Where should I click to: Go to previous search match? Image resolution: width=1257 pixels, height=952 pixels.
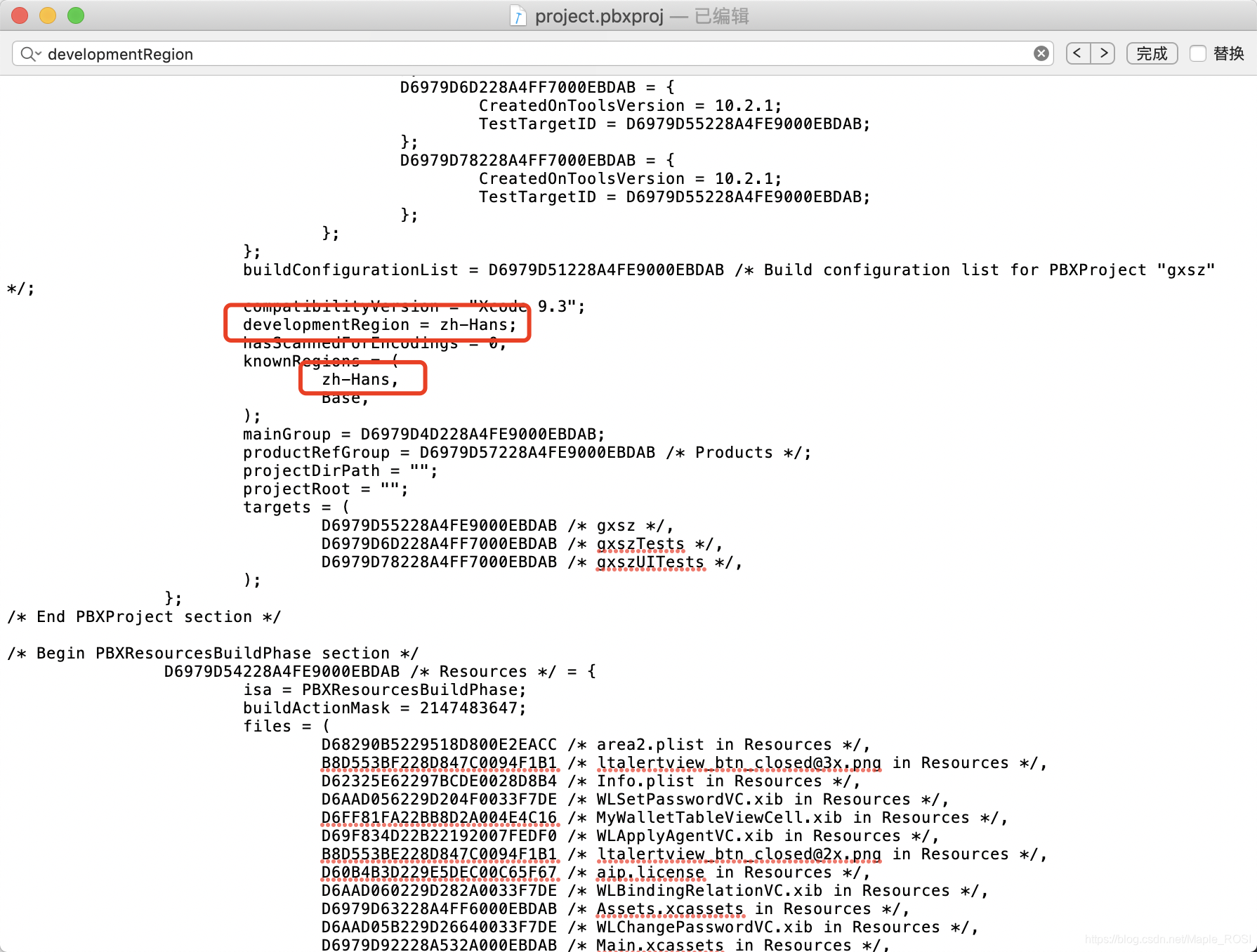(1078, 53)
